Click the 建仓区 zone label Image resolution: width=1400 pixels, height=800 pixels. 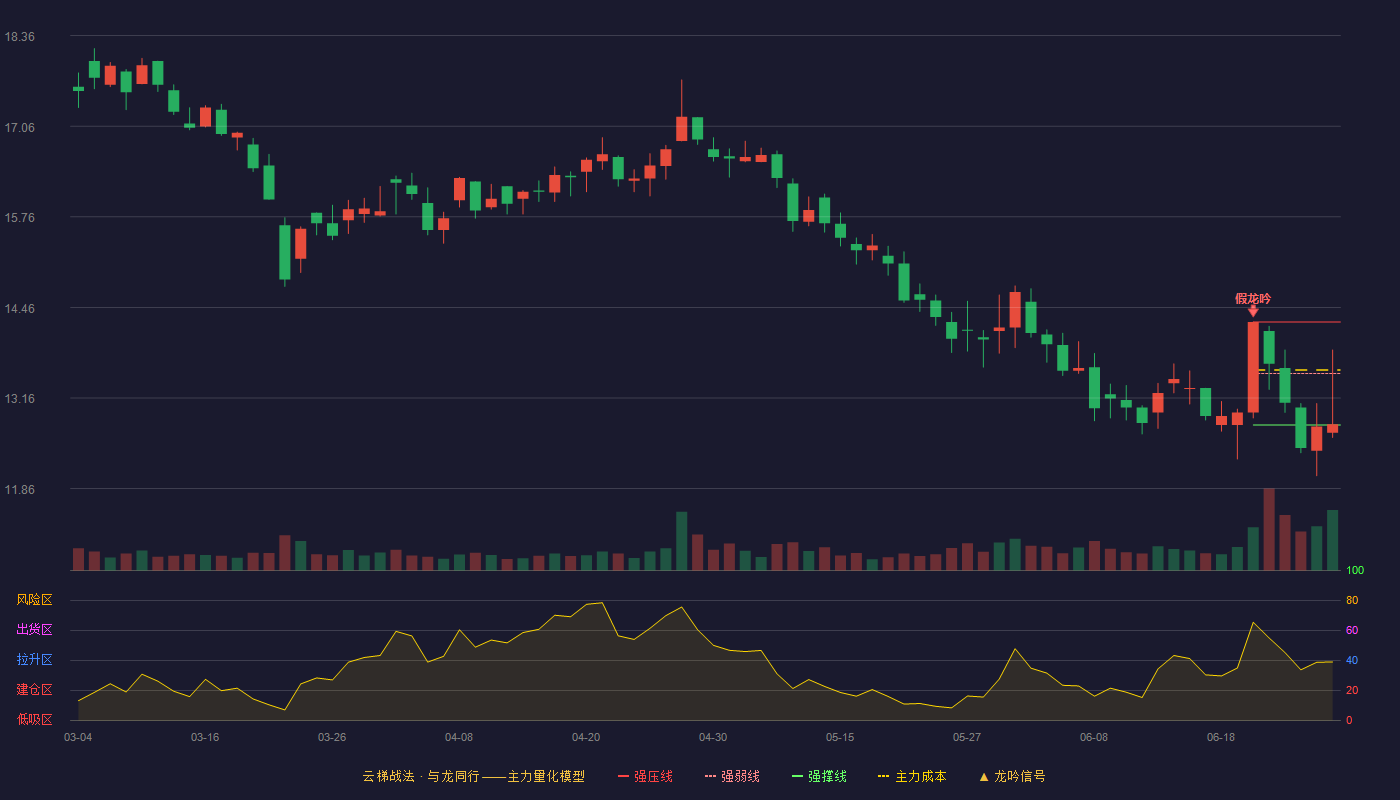click(x=34, y=690)
